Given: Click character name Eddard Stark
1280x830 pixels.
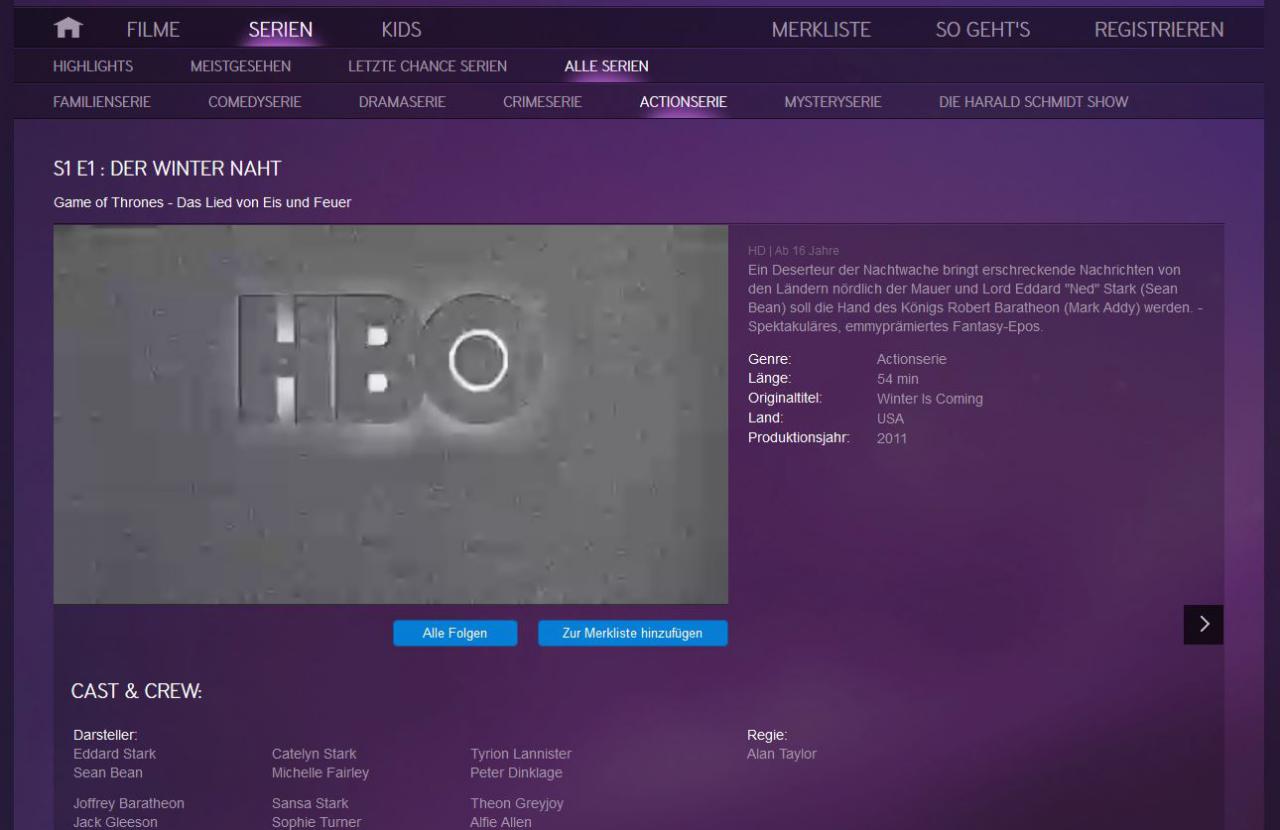Looking at the screenshot, I should pos(114,754).
